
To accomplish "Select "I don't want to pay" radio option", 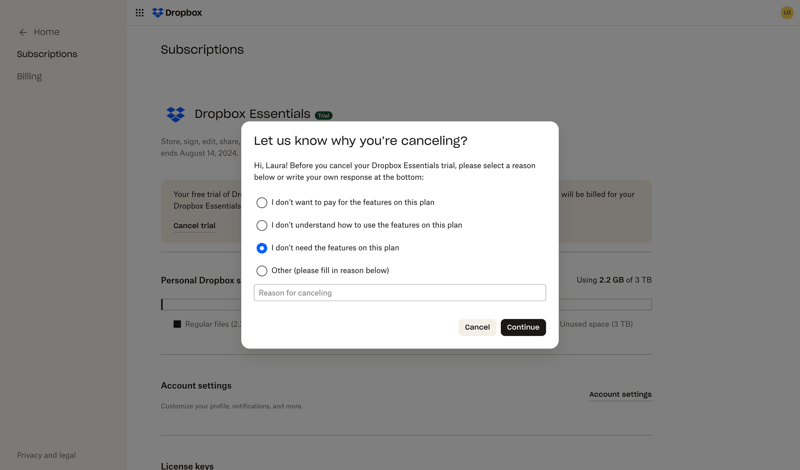I will point(262,203).
